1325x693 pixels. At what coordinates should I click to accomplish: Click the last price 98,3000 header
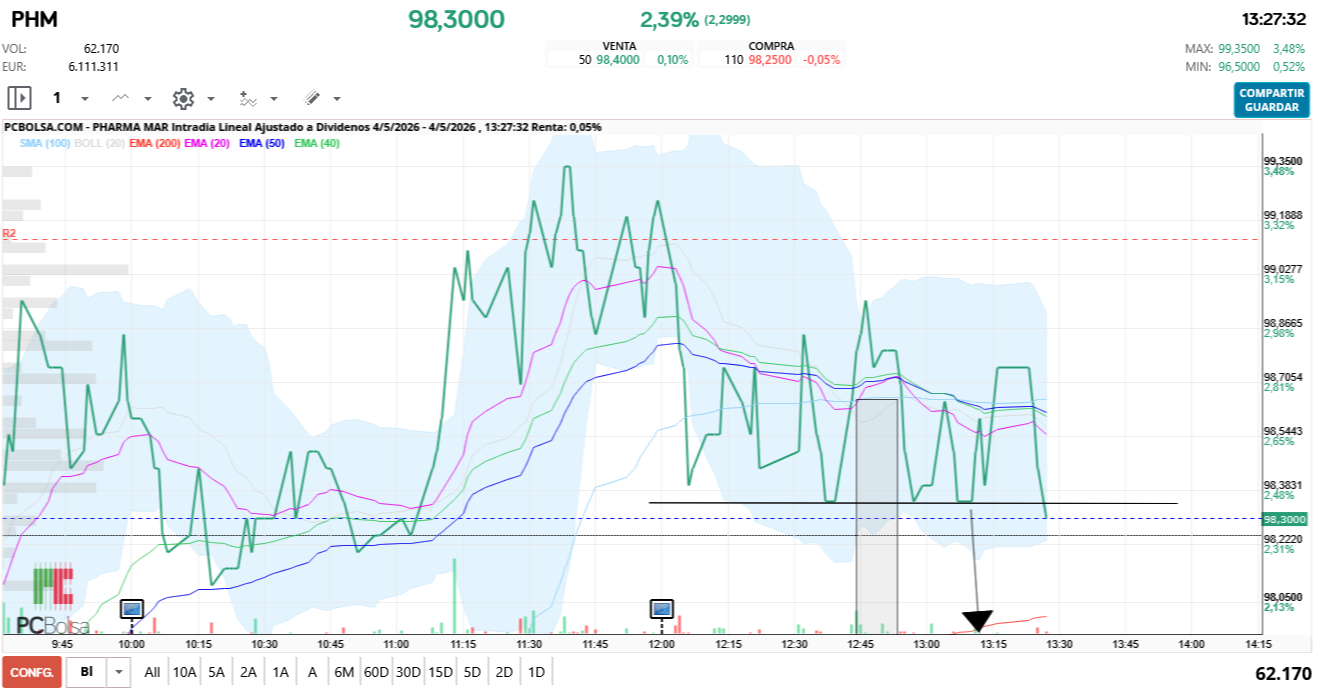[457, 19]
